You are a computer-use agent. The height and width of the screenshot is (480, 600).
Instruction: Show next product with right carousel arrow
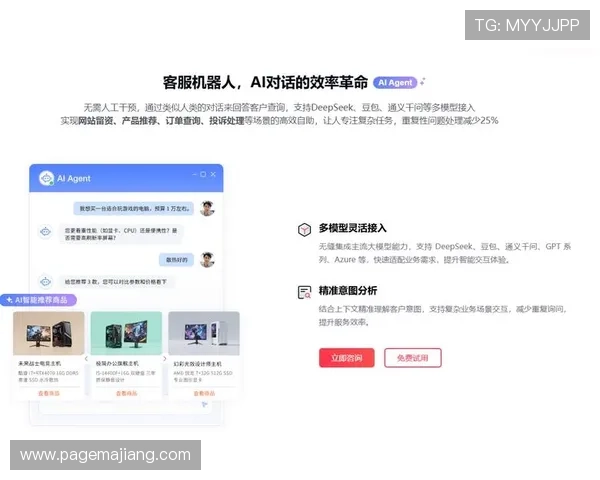165,359
